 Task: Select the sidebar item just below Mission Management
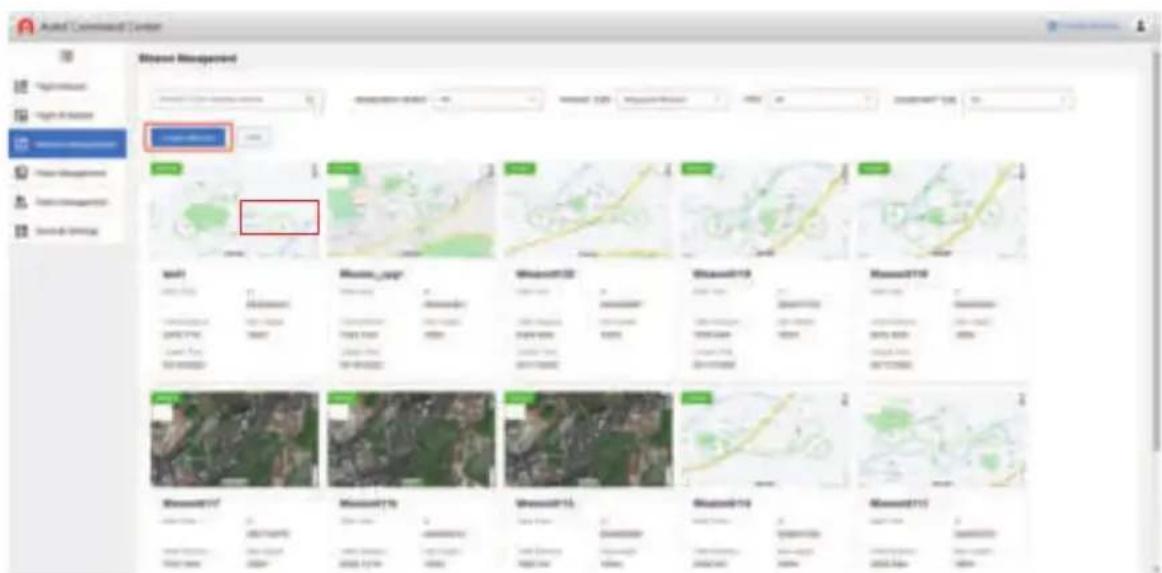65,174
